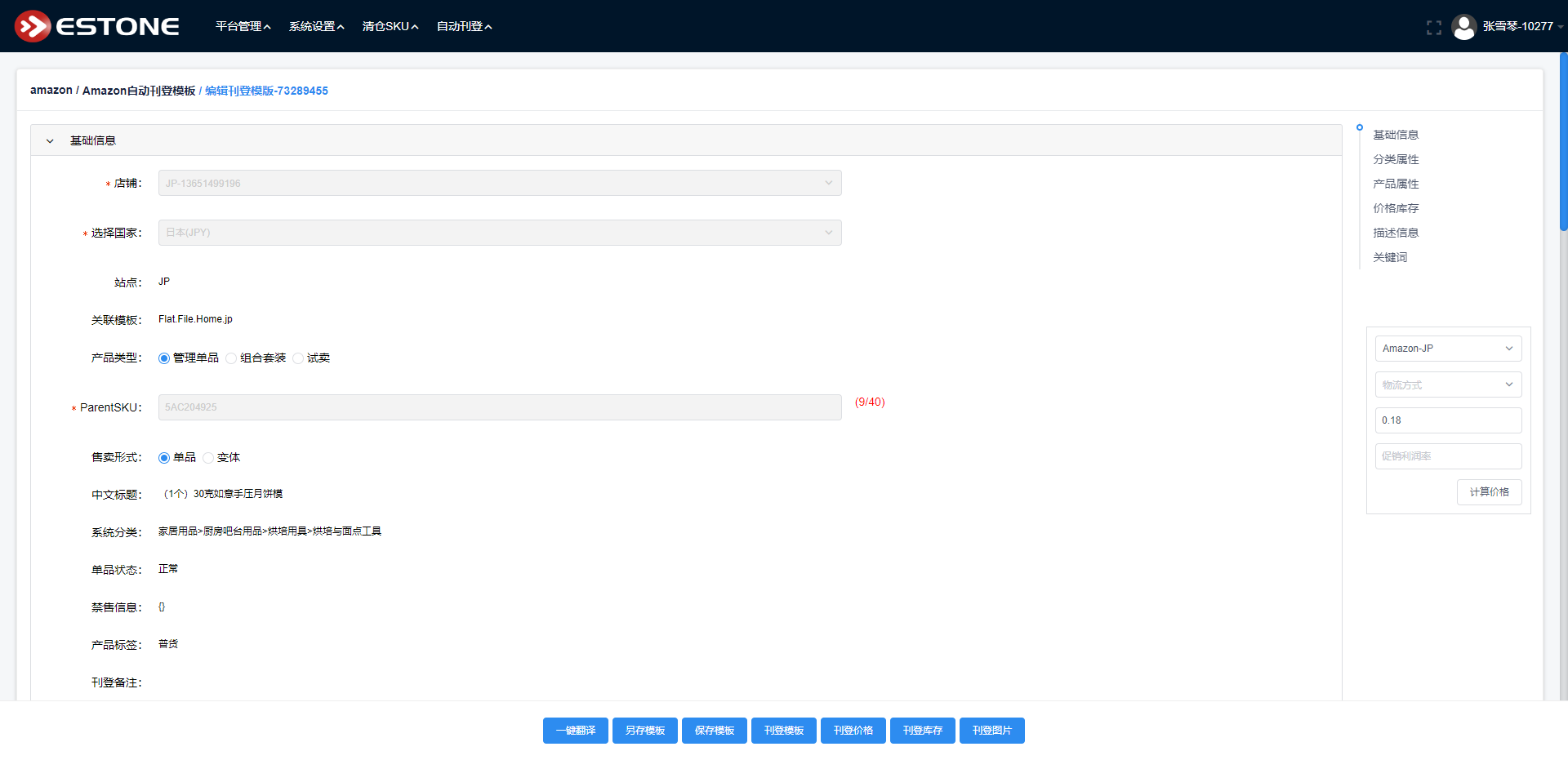Expand the 物流方式 dropdown
Screen dimensions: 1568x760
click(x=1447, y=384)
